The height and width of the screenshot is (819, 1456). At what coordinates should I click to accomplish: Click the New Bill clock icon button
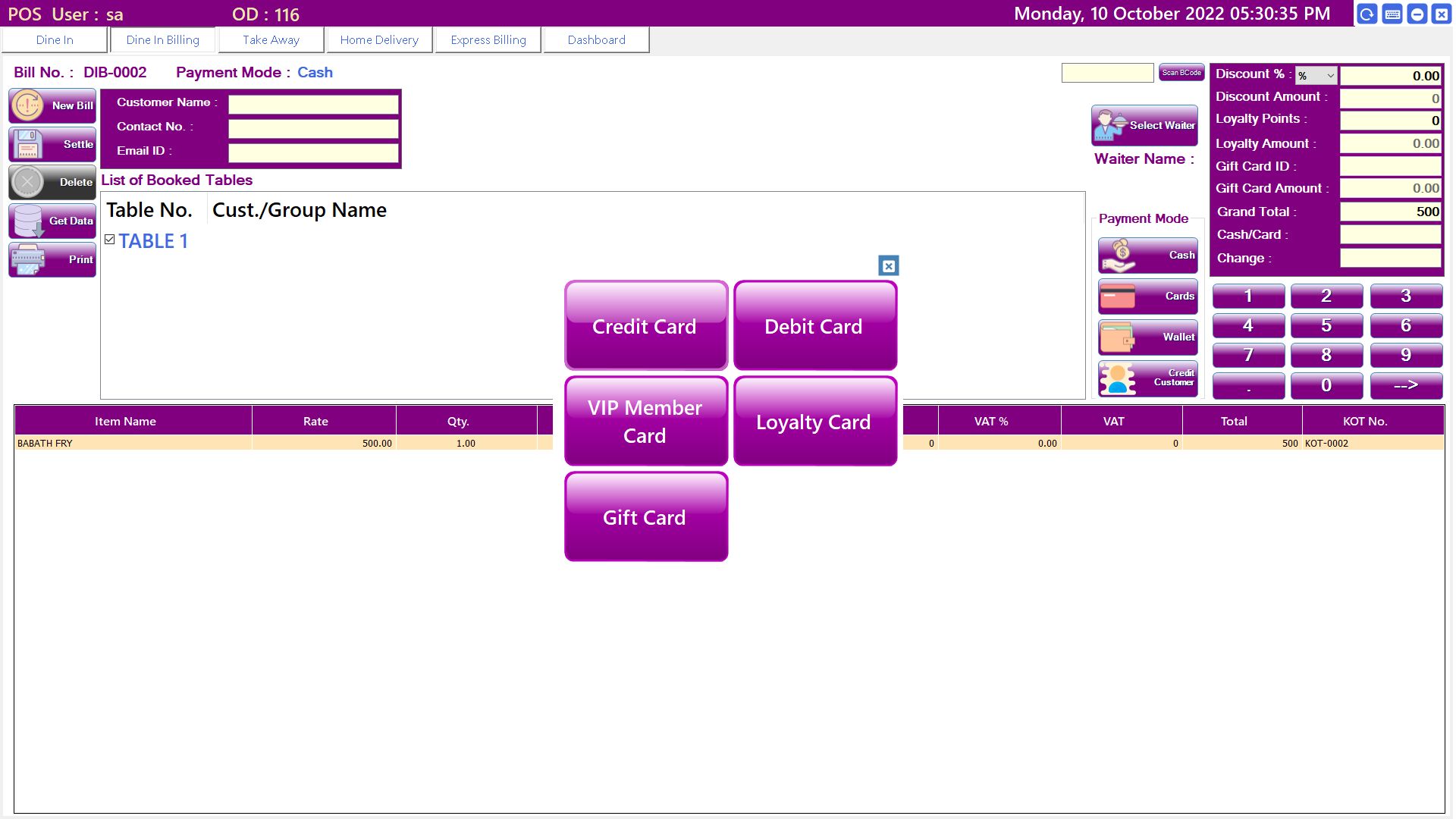[52, 105]
